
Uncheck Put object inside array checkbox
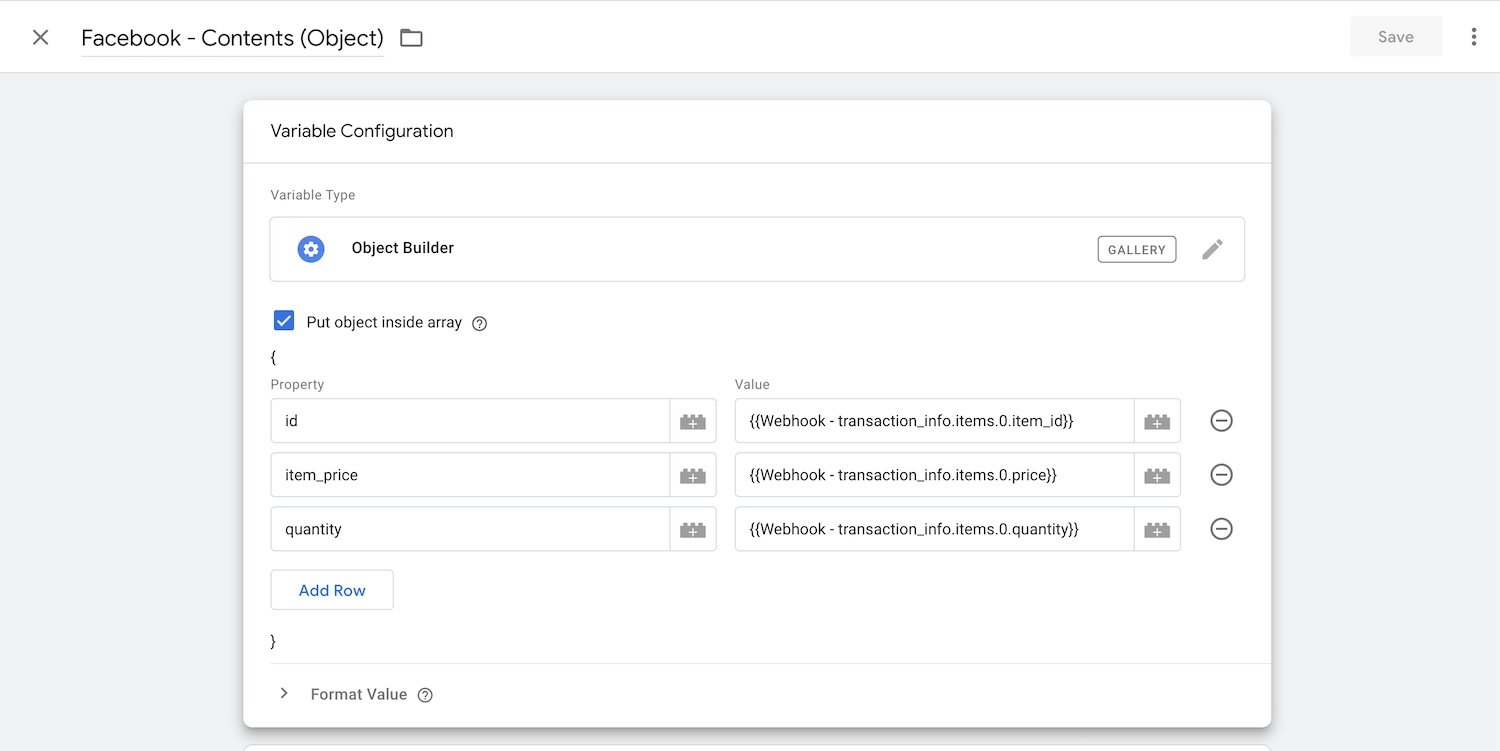[284, 321]
